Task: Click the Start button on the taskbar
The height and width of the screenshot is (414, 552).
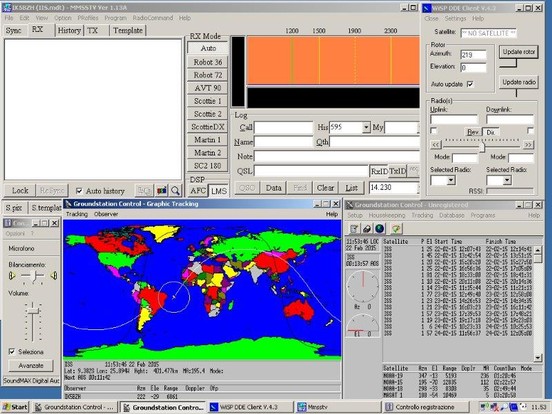Action: pos(15,407)
